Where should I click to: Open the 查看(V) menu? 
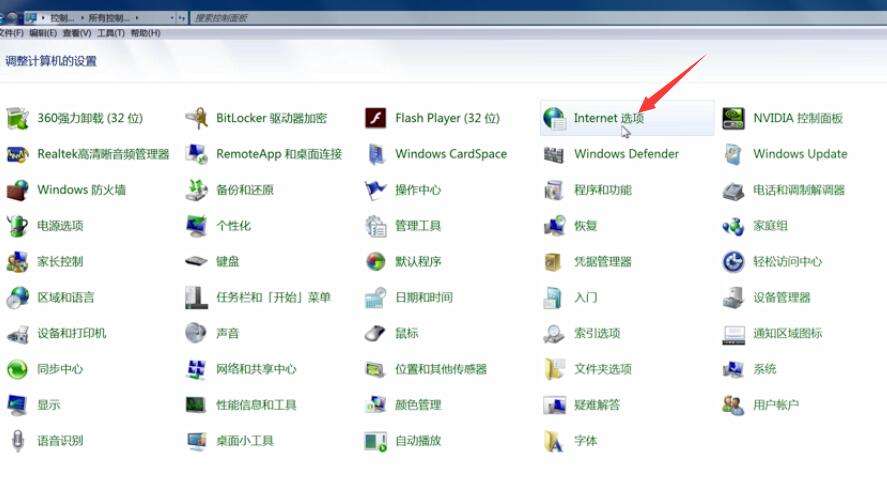(77, 33)
